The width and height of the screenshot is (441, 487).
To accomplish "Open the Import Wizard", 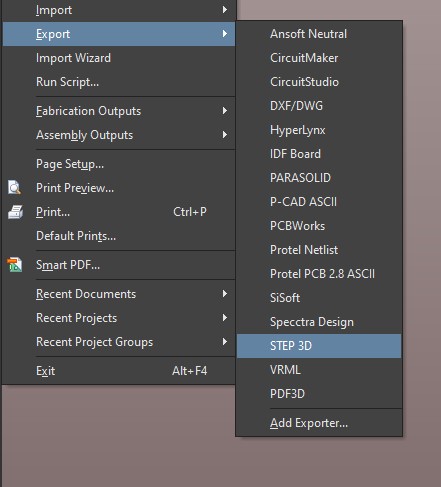I will 119,58.
